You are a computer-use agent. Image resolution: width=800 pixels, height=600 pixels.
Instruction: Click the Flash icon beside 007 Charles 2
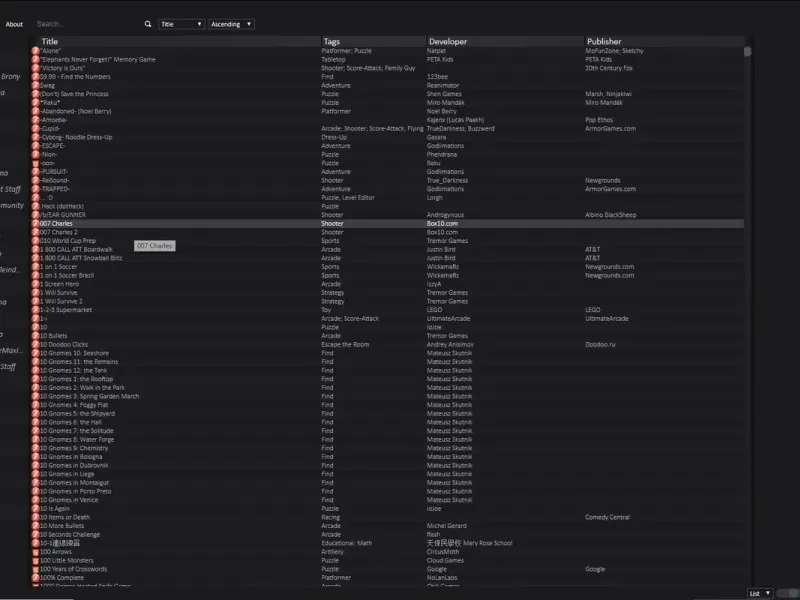tap(36, 232)
